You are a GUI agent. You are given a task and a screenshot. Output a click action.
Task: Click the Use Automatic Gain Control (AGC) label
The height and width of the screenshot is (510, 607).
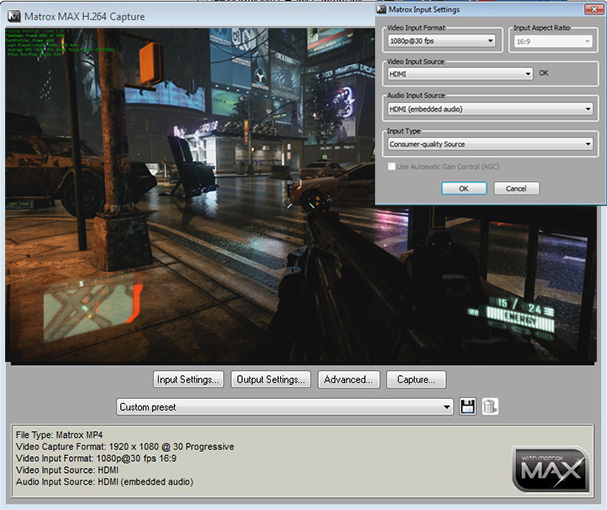(448, 167)
